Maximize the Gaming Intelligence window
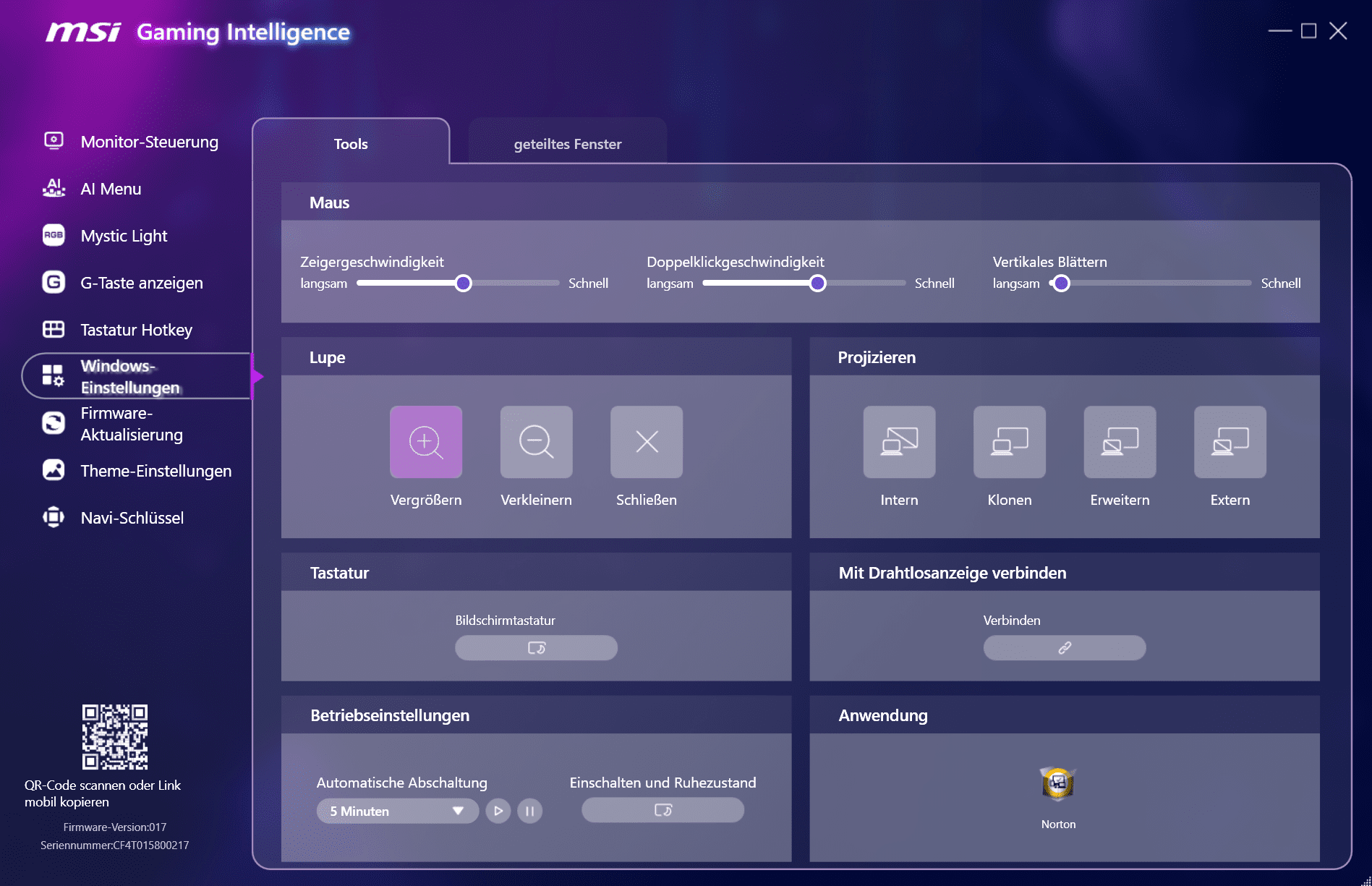This screenshot has width=1372, height=886. click(1308, 30)
